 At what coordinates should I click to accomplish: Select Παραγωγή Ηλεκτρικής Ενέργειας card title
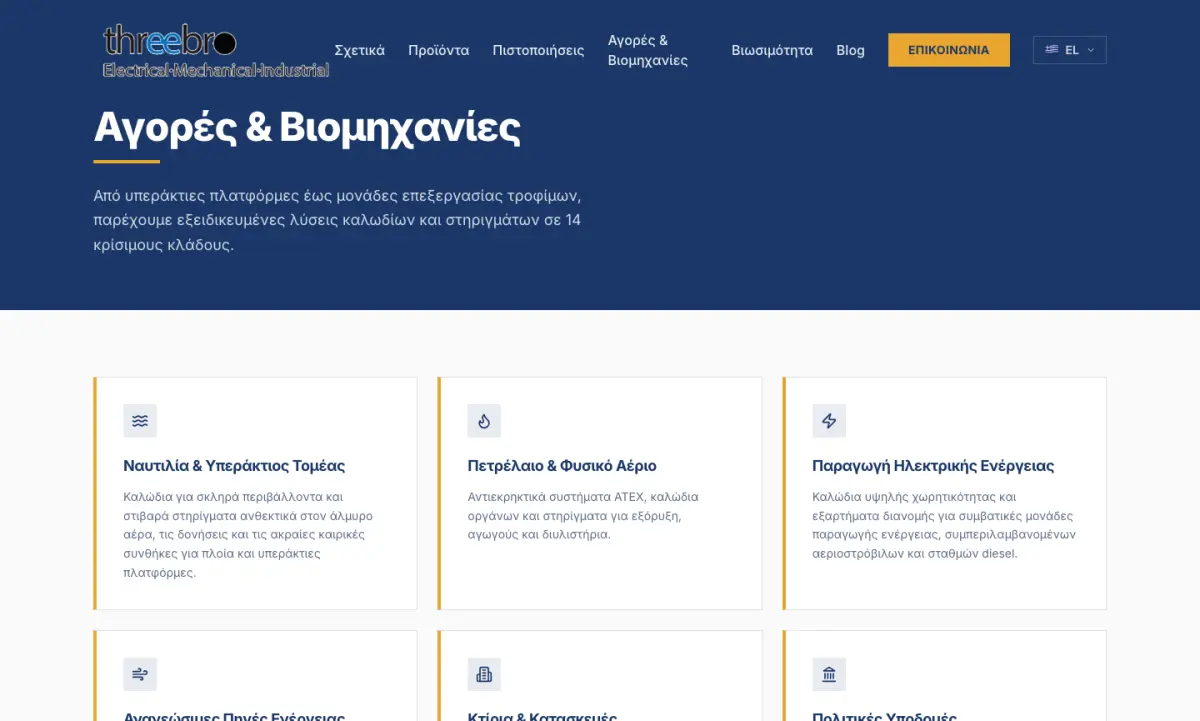coord(933,466)
